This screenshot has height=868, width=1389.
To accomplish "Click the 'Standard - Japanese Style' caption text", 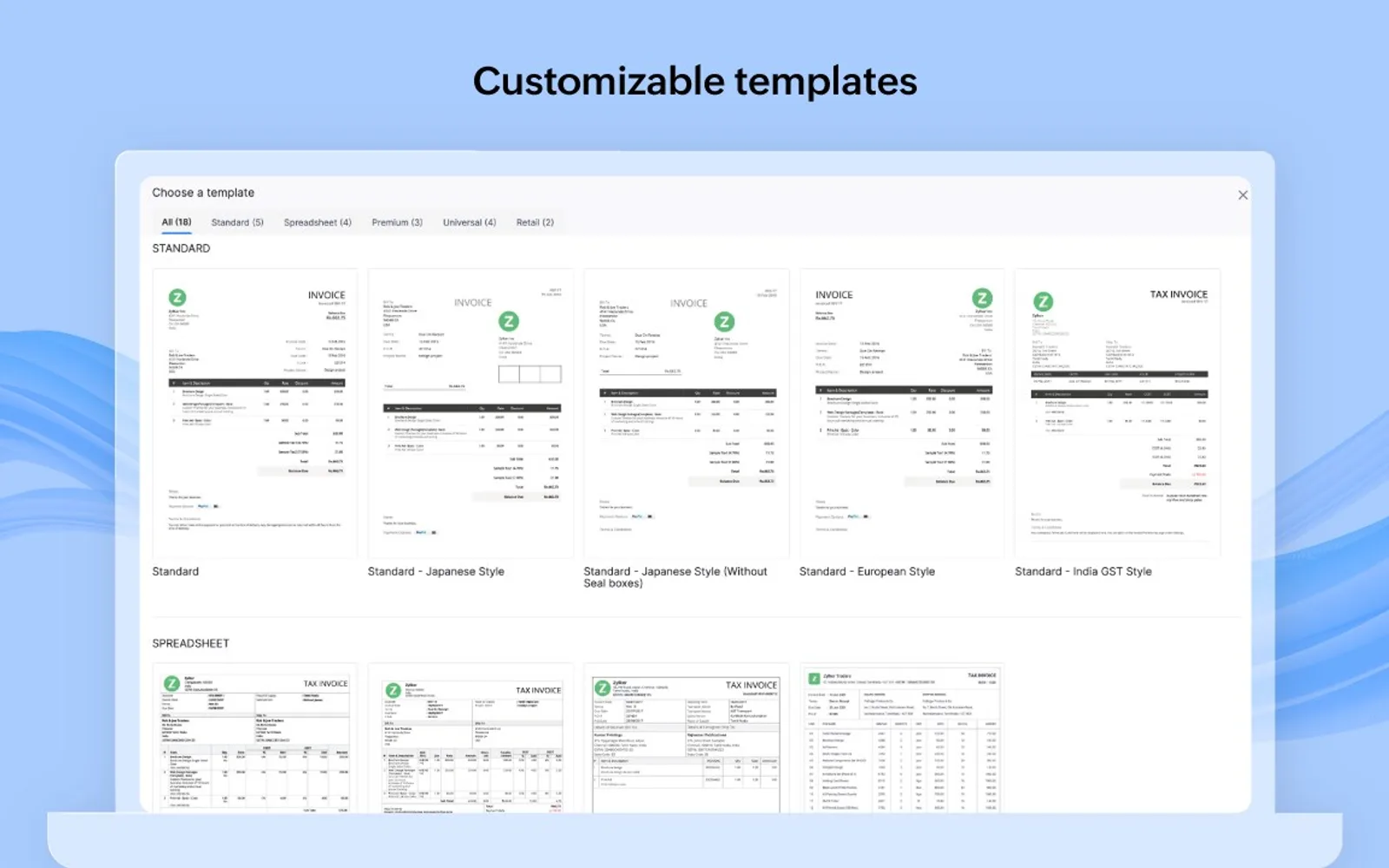I will [436, 571].
